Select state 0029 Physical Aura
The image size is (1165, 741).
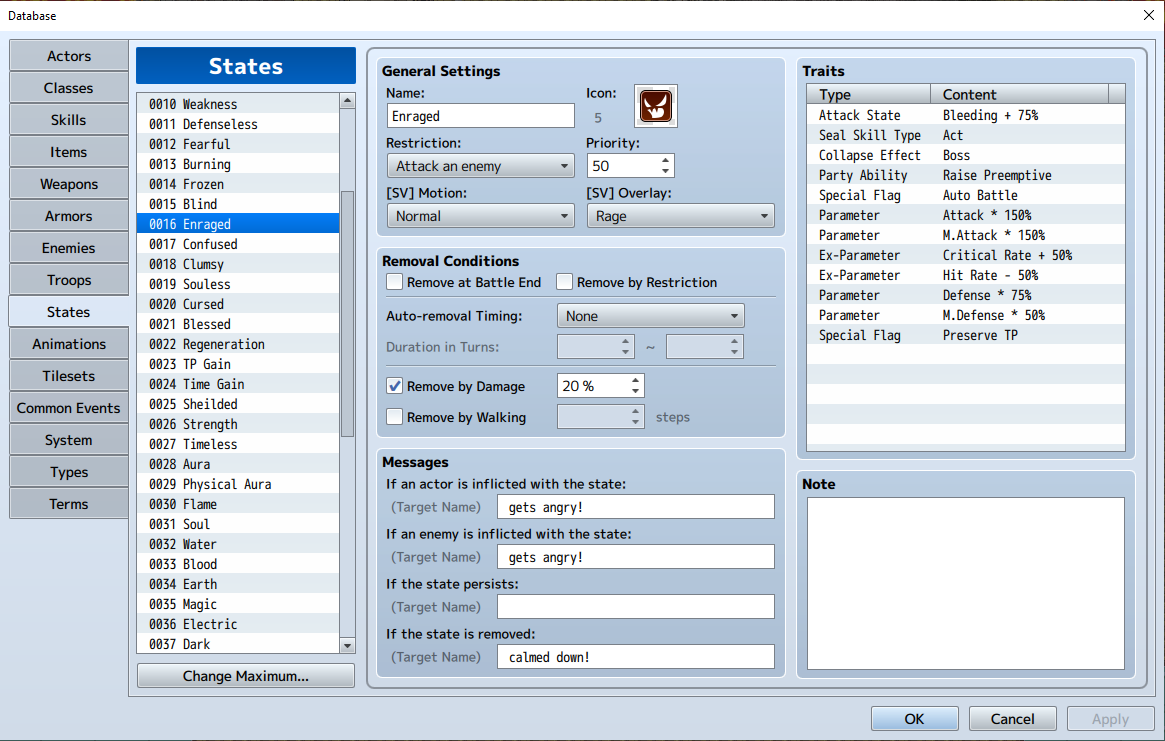coord(238,484)
